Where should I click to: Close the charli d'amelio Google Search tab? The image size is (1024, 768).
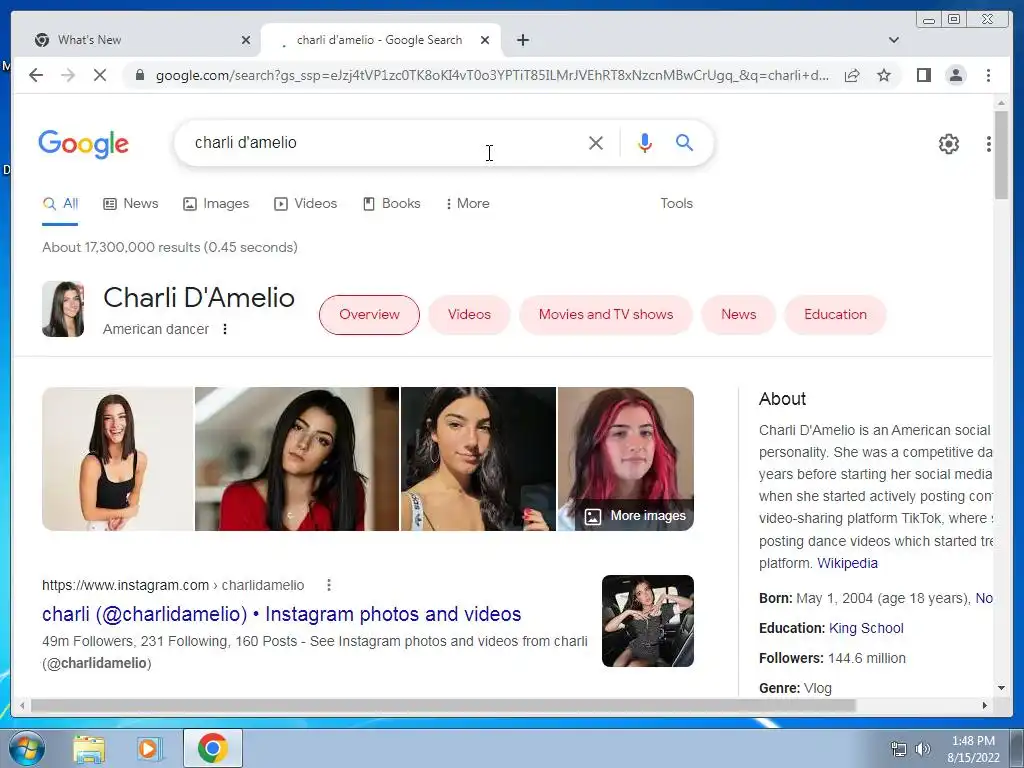click(485, 40)
